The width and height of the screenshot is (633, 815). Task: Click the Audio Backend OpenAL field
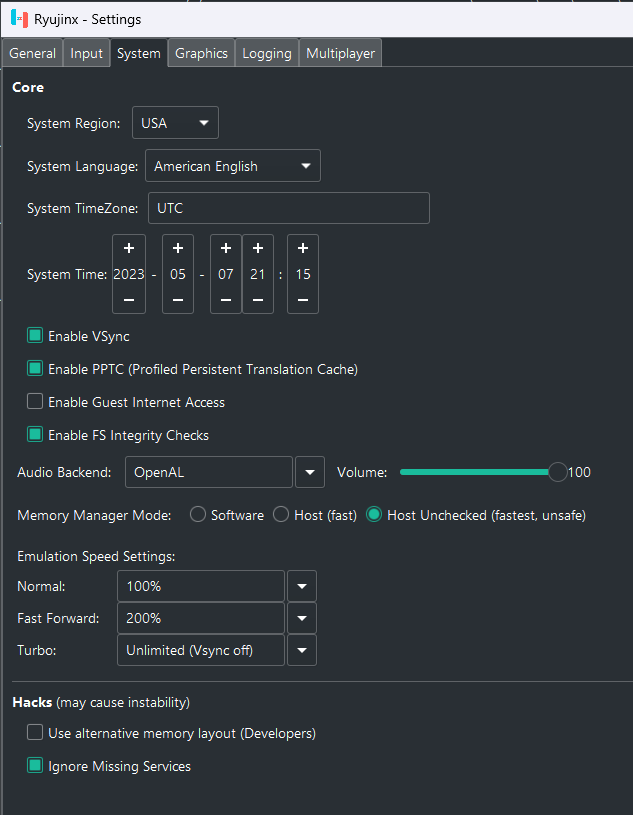209,472
